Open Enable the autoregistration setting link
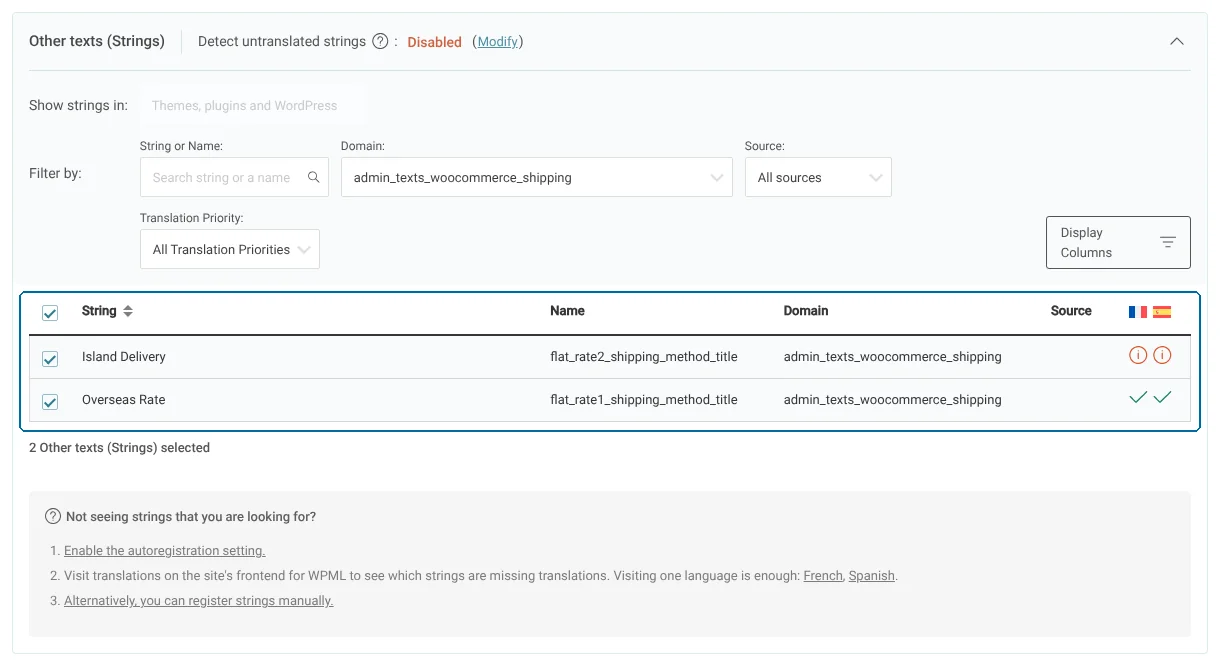The height and width of the screenshot is (666, 1220). [x=164, y=550]
